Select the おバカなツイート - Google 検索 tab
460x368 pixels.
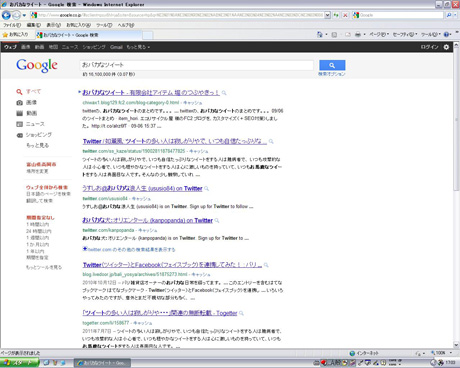88,35
